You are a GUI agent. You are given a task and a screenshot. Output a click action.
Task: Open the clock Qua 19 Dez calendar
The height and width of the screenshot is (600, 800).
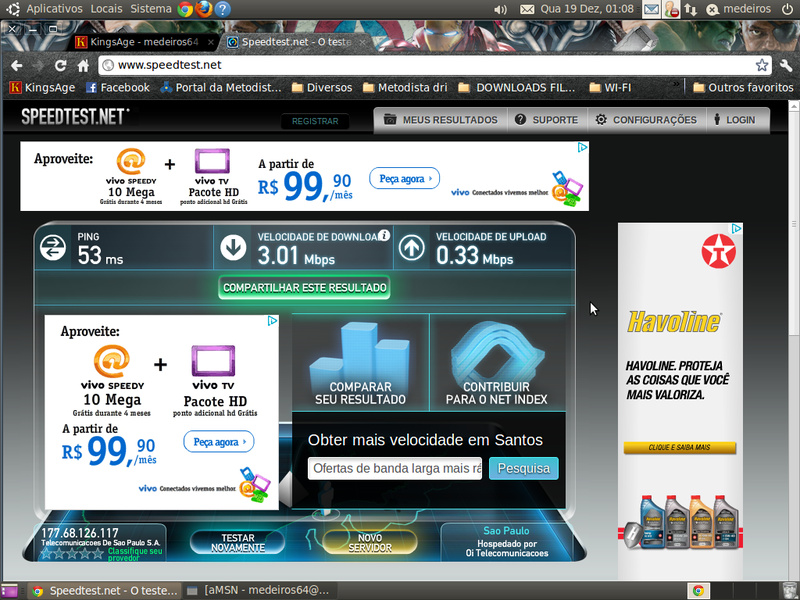(587, 9)
